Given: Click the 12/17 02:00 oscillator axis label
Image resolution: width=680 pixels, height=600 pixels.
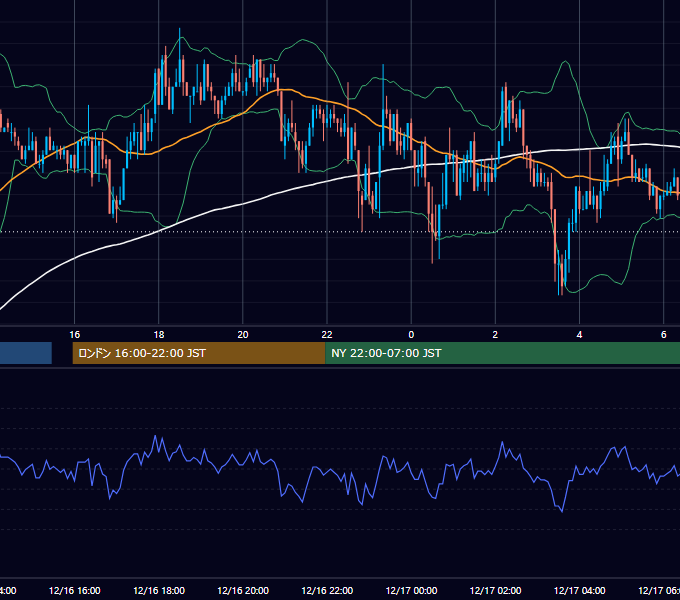Looking at the screenshot, I should 495,590.
